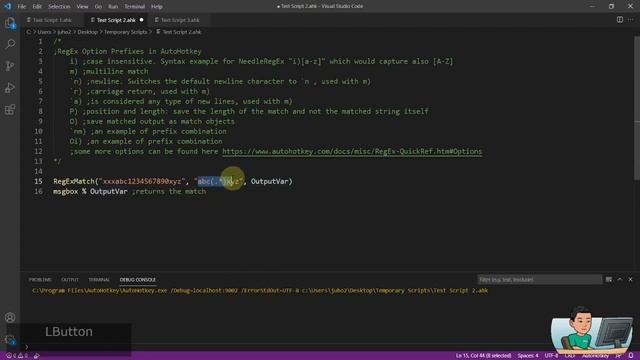The width and height of the screenshot is (640, 360).
Task: Click the ';returns the match' comment
Action: point(169,191)
